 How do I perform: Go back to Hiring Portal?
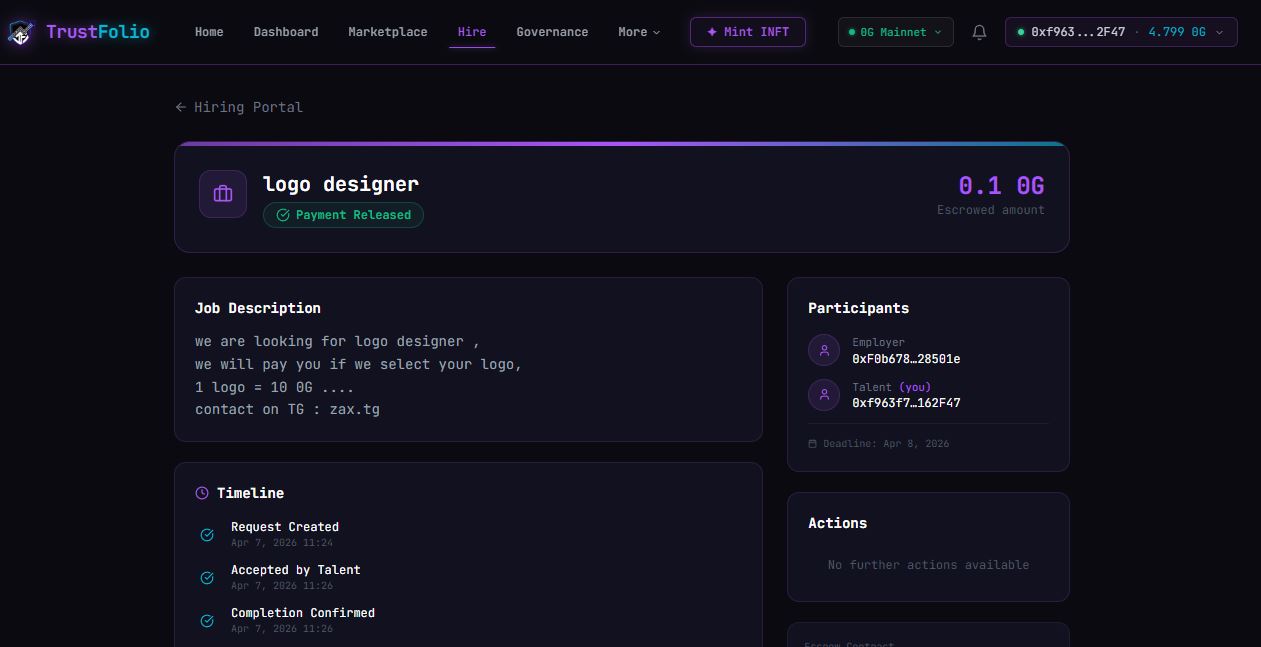coord(239,107)
